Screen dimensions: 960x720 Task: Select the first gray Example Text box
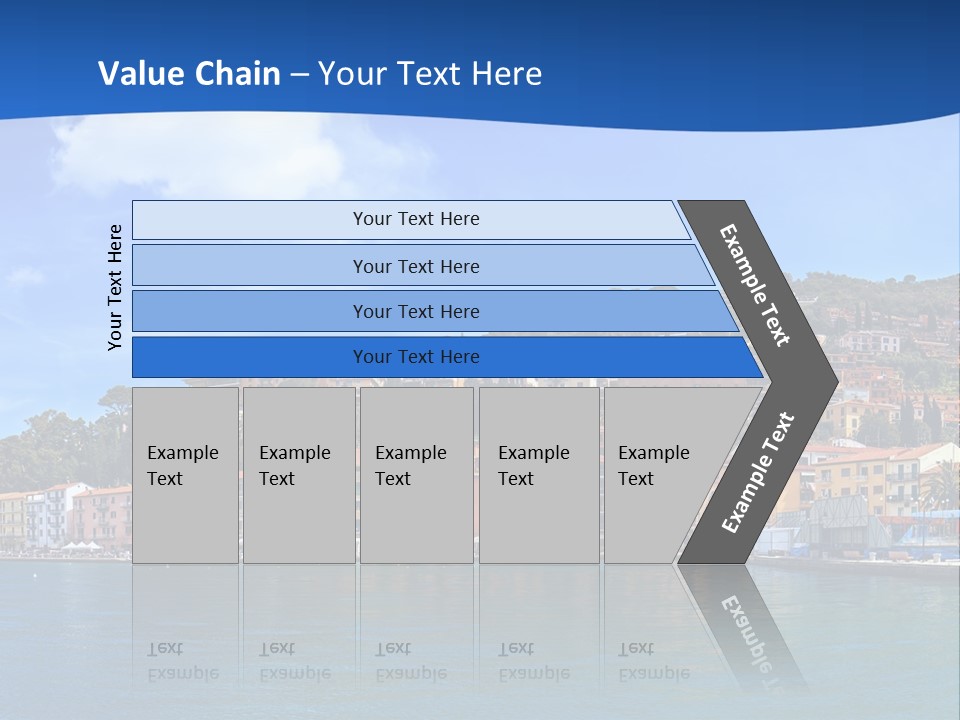coord(186,475)
